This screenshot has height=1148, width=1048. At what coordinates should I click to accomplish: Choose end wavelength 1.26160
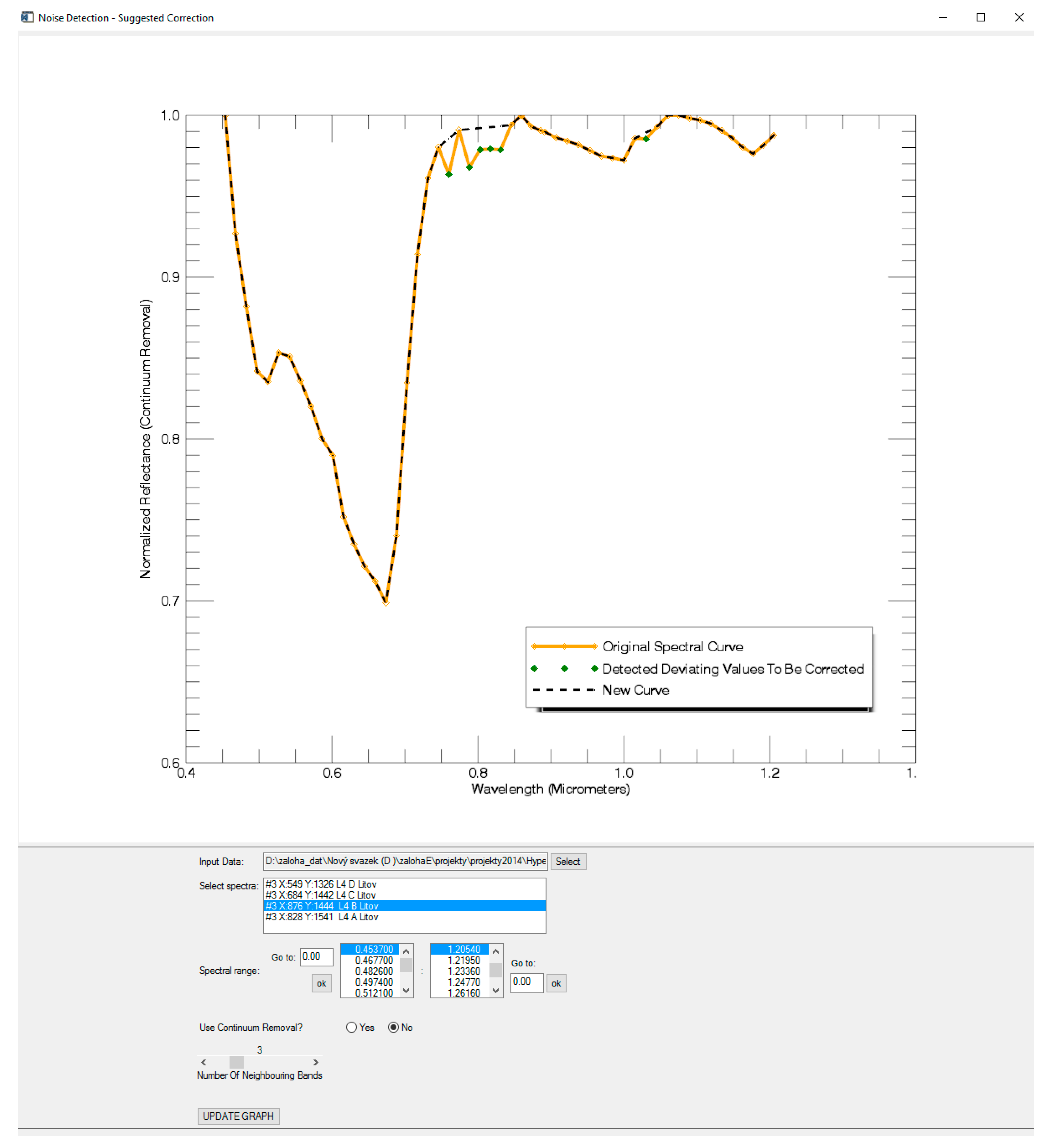coord(460,992)
